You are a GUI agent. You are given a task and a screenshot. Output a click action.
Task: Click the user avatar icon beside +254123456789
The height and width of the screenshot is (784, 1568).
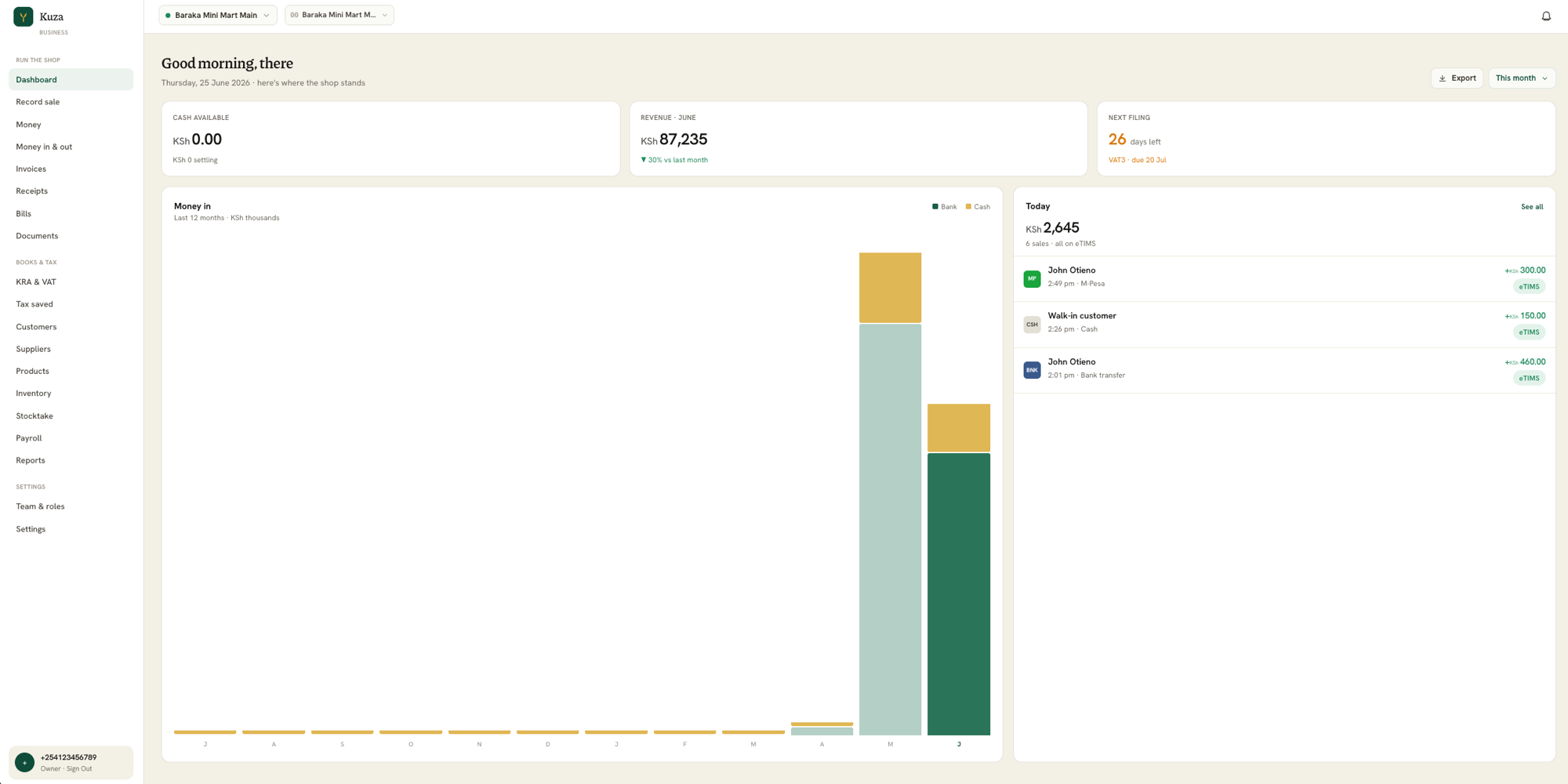click(24, 762)
